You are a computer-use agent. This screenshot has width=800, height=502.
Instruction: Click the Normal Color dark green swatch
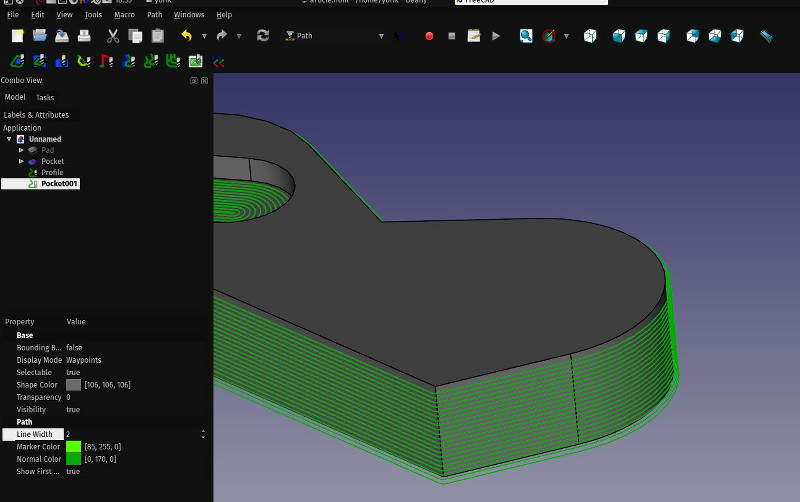click(73, 459)
